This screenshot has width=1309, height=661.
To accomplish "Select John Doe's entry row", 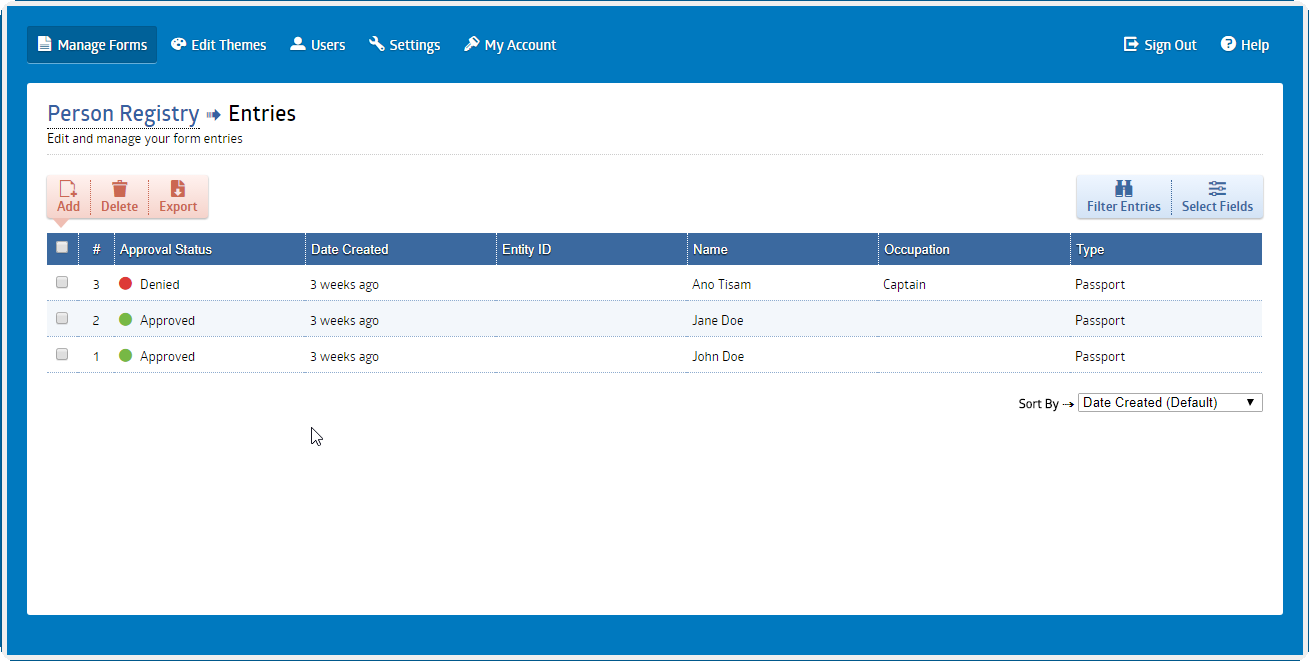I will tap(62, 354).
